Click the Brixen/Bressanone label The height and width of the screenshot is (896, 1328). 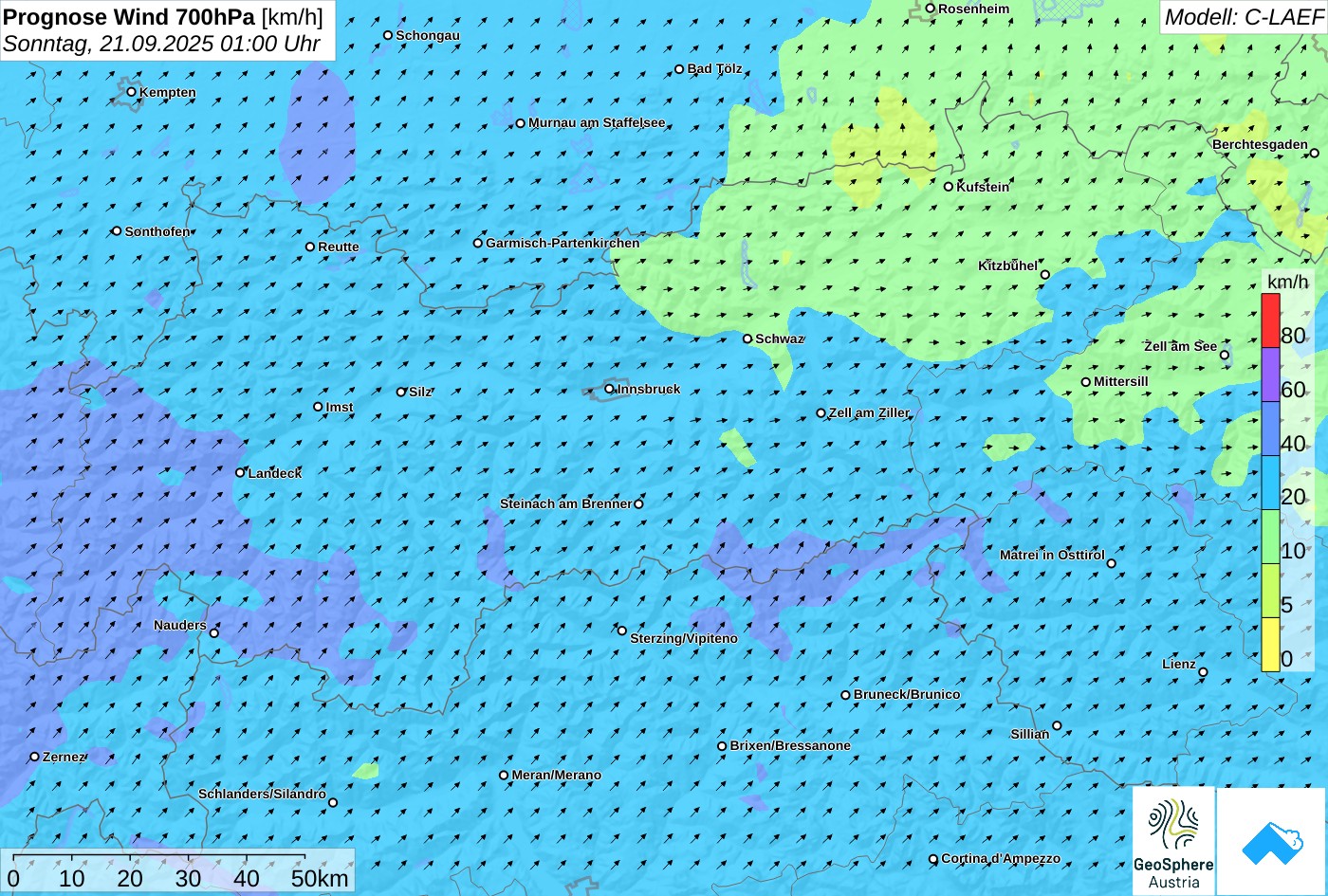click(790, 745)
